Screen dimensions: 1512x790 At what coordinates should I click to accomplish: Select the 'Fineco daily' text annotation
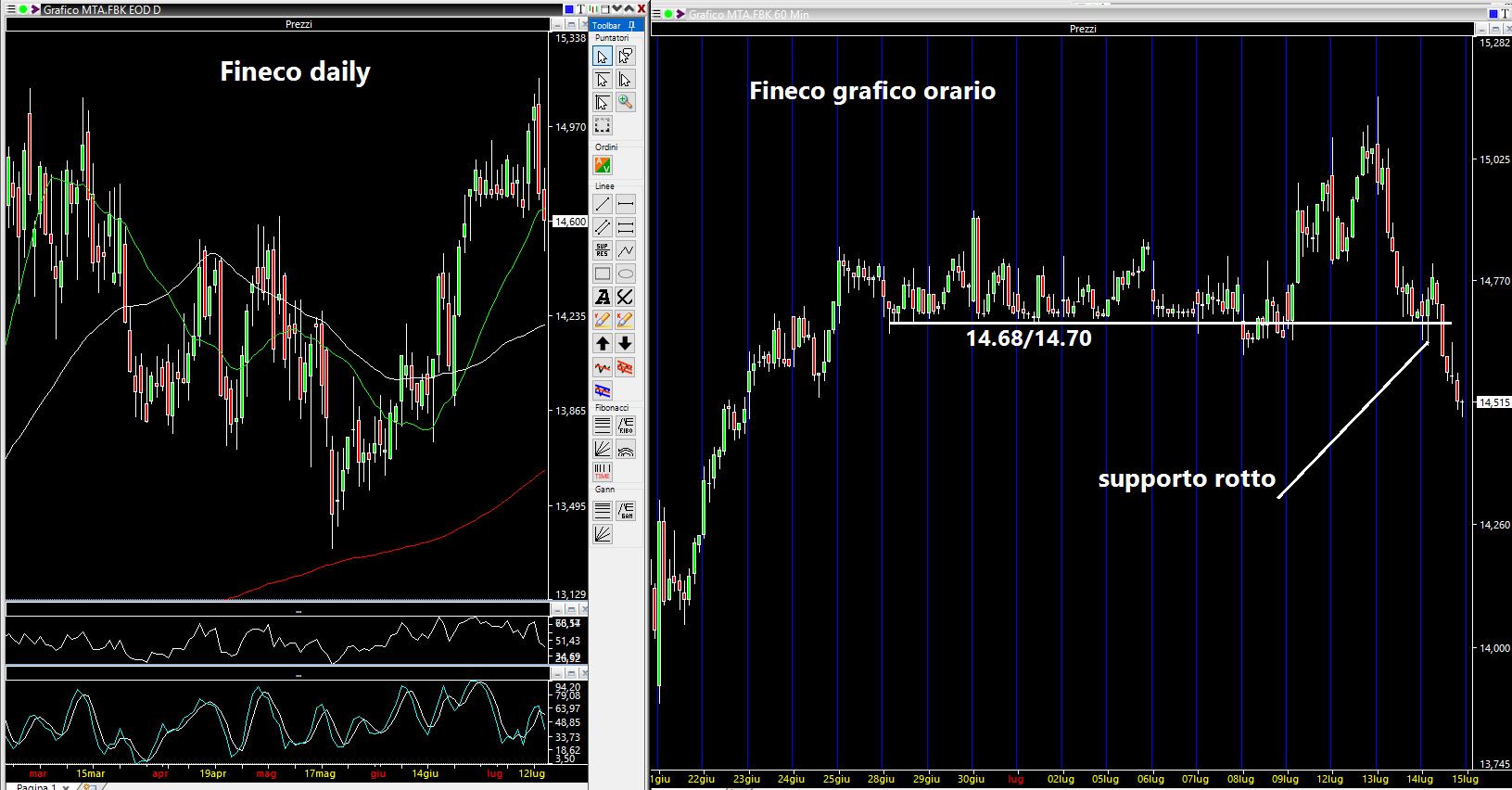point(295,72)
